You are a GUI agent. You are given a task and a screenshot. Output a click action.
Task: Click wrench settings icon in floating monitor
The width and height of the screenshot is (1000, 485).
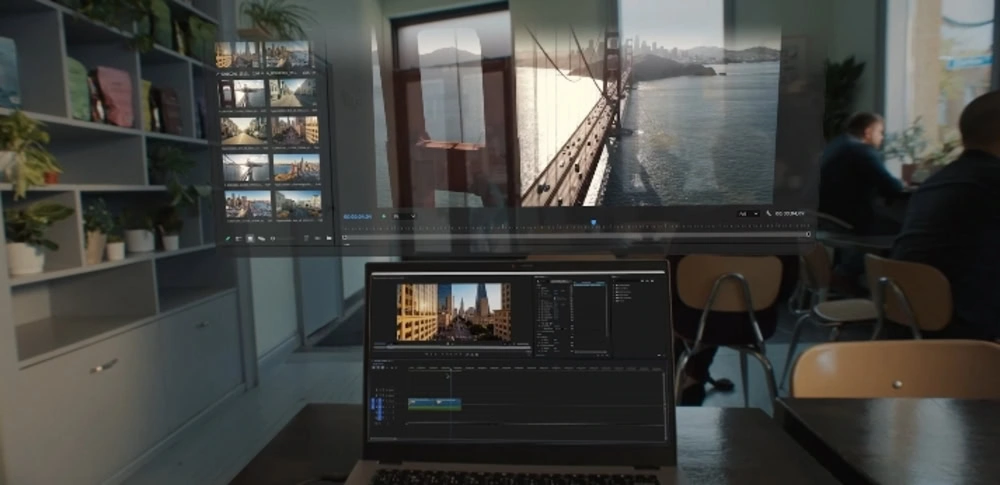(769, 214)
